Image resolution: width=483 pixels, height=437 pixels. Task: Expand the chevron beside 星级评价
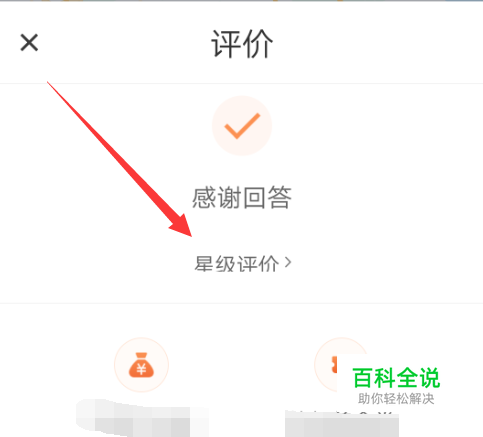pyautogui.click(x=288, y=263)
